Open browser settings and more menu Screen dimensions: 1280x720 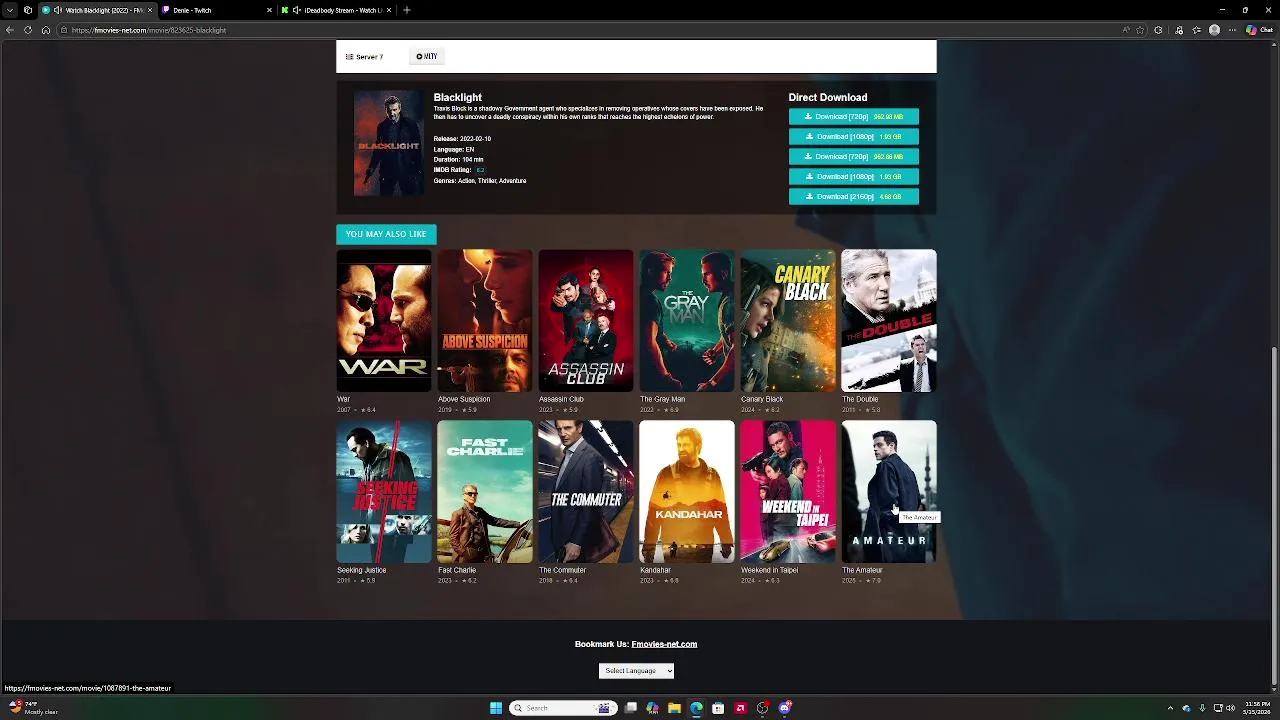click(1233, 30)
